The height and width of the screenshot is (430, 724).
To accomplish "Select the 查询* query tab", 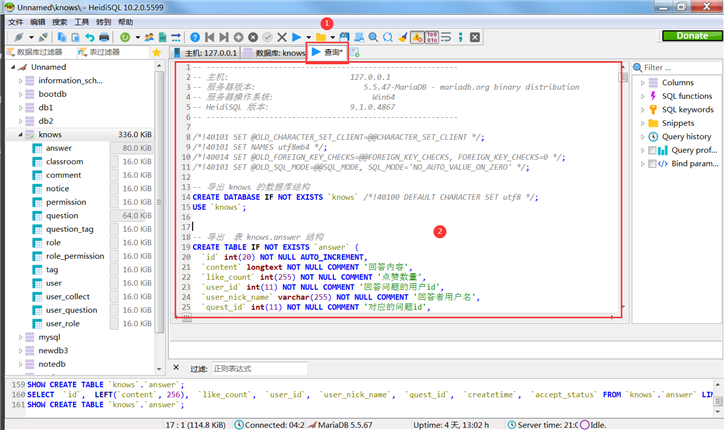I will (x=327, y=52).
